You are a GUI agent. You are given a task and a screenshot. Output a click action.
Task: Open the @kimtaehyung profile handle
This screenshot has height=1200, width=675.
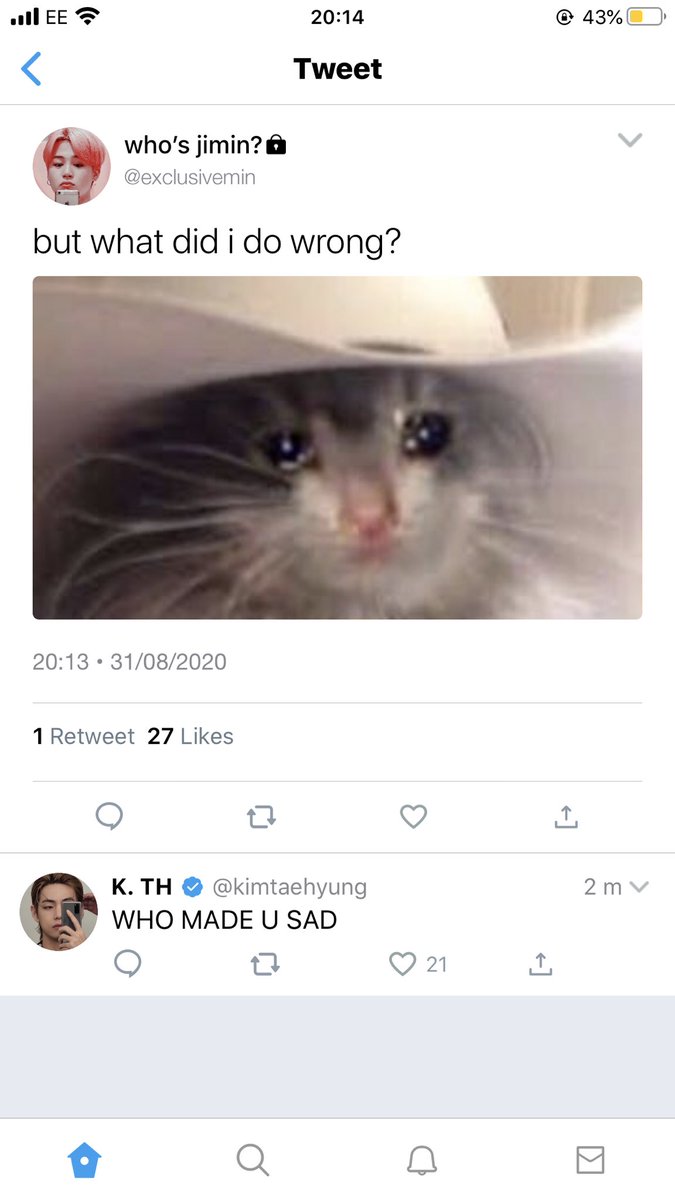pos(290,887)
